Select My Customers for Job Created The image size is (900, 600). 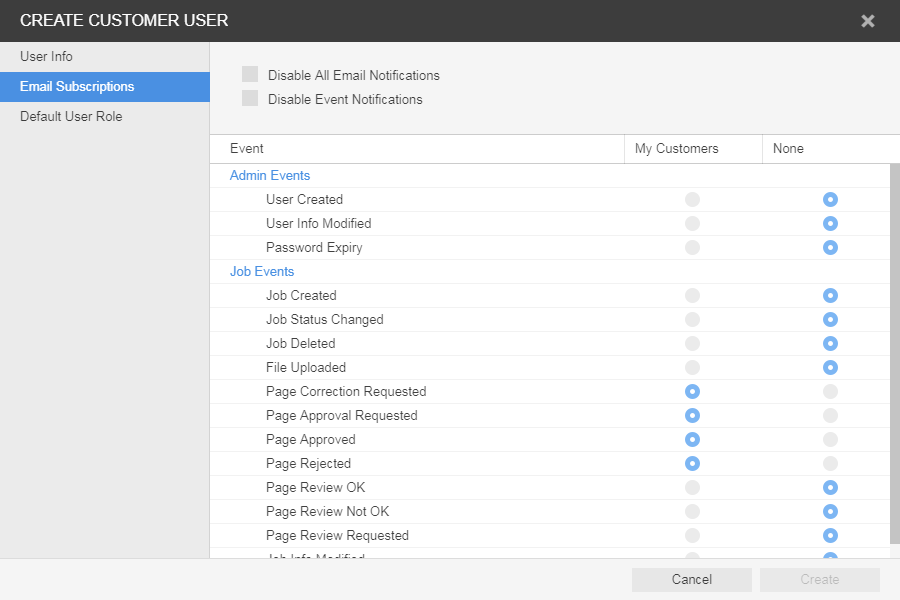(x=692, y=296)
